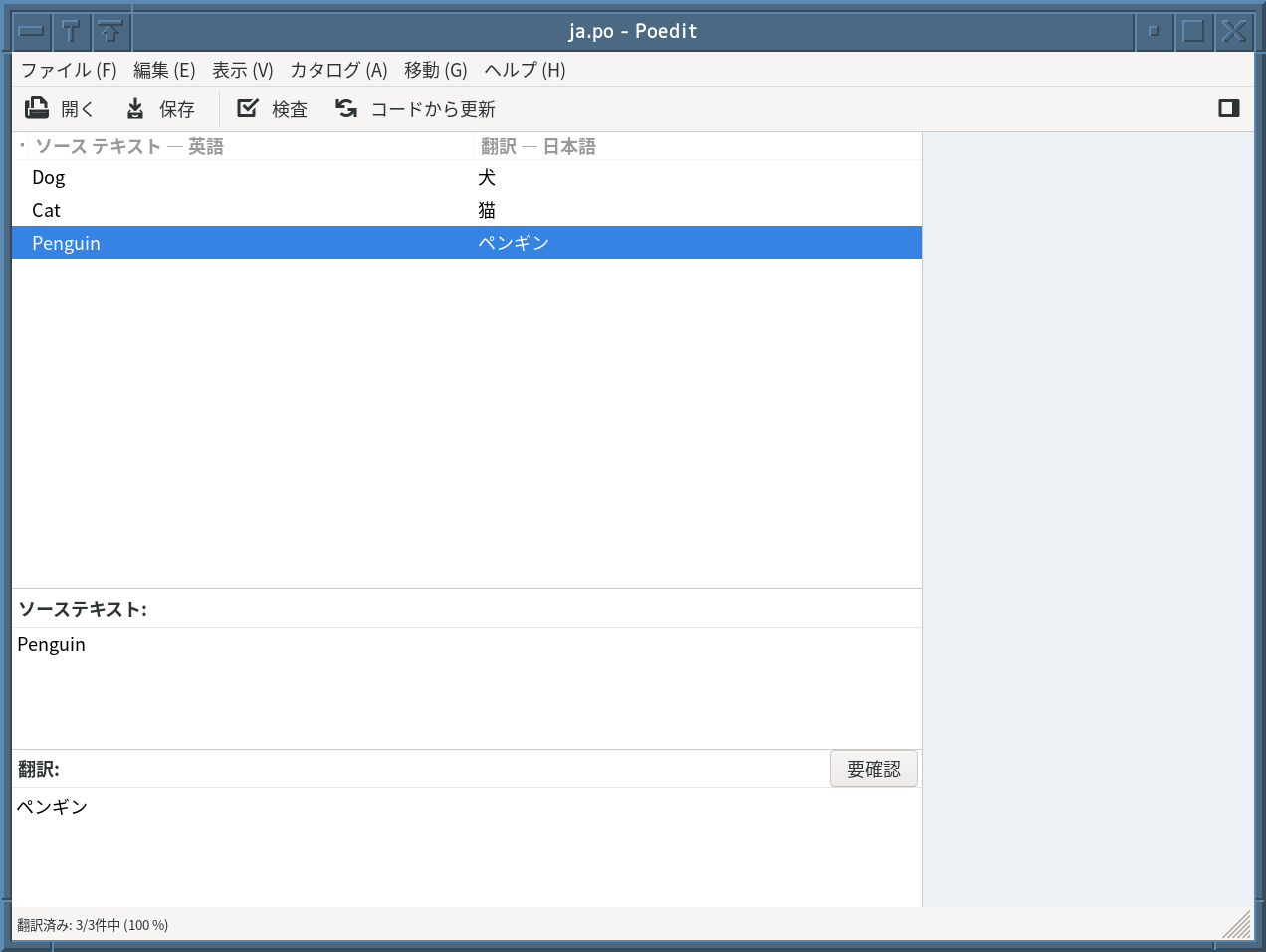1266x952 pixels.
Task: Click the Penguin source text field
Action: 467,687
